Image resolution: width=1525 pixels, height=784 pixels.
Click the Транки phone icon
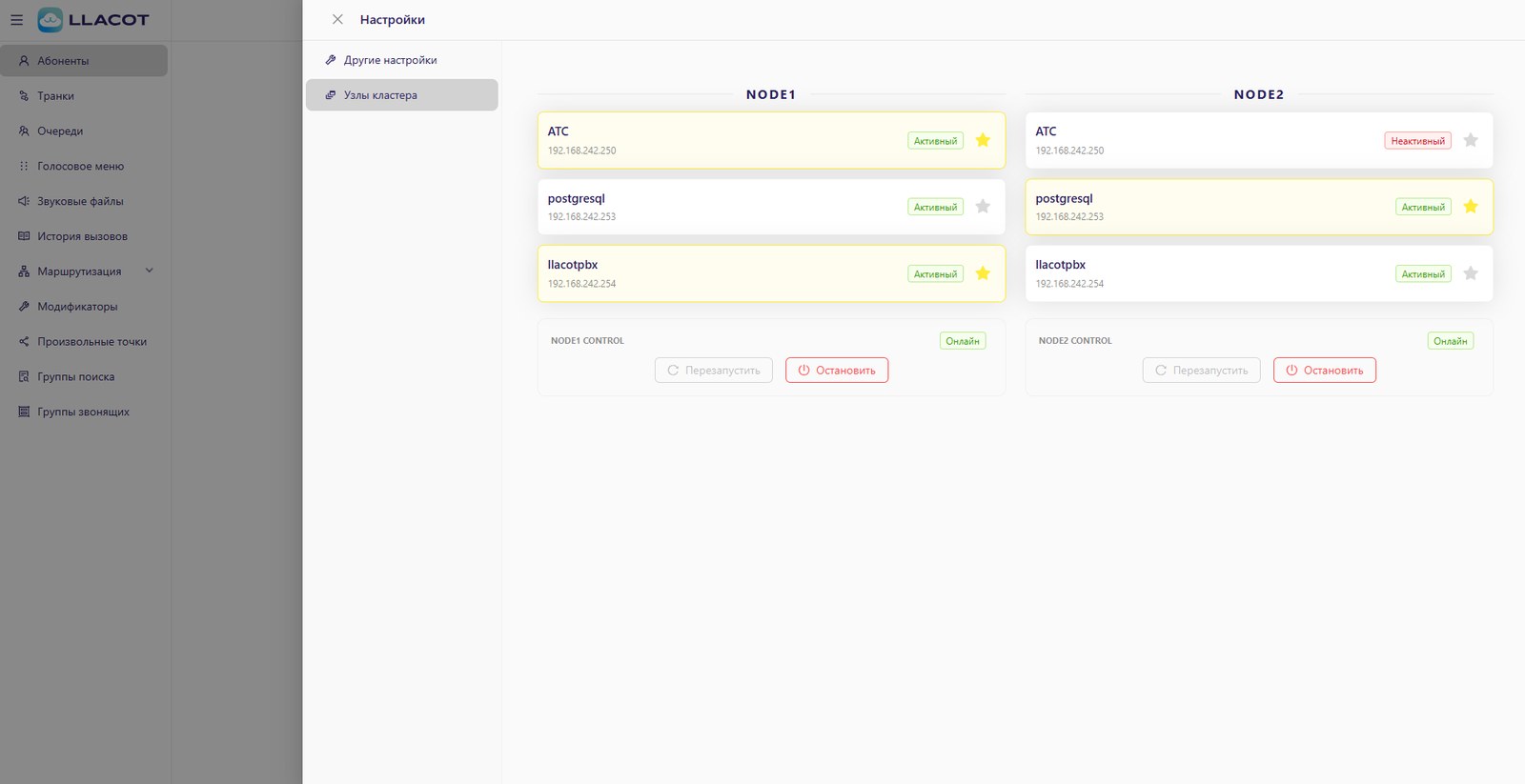coord(24,96)
